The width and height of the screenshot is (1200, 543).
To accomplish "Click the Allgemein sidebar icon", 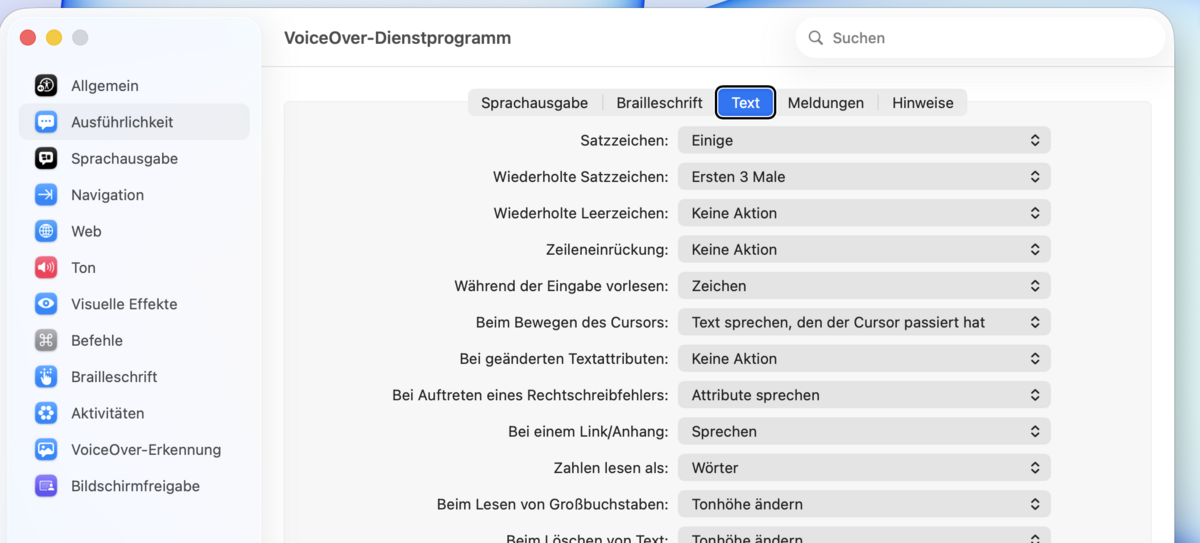I will [x=46, y=86].
